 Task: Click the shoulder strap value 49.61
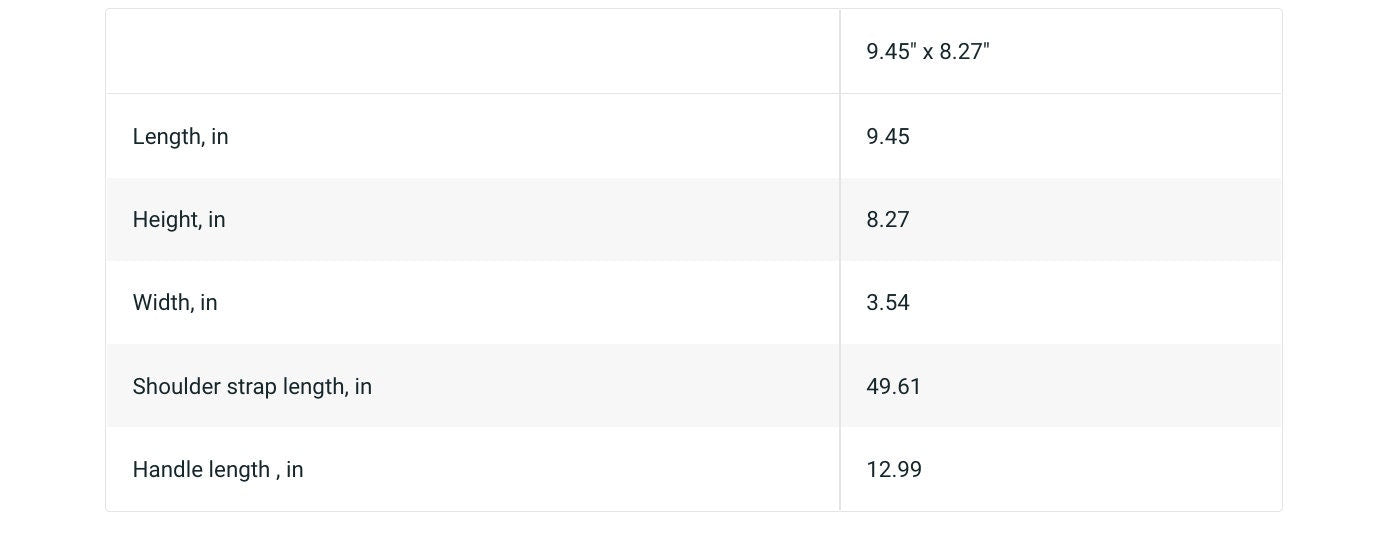point(894,387)
